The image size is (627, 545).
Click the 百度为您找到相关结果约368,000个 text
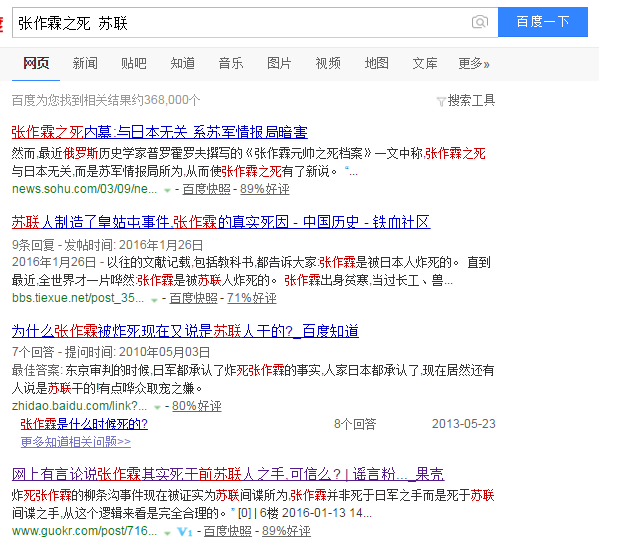pyautogui.click(x=106, y=100)
